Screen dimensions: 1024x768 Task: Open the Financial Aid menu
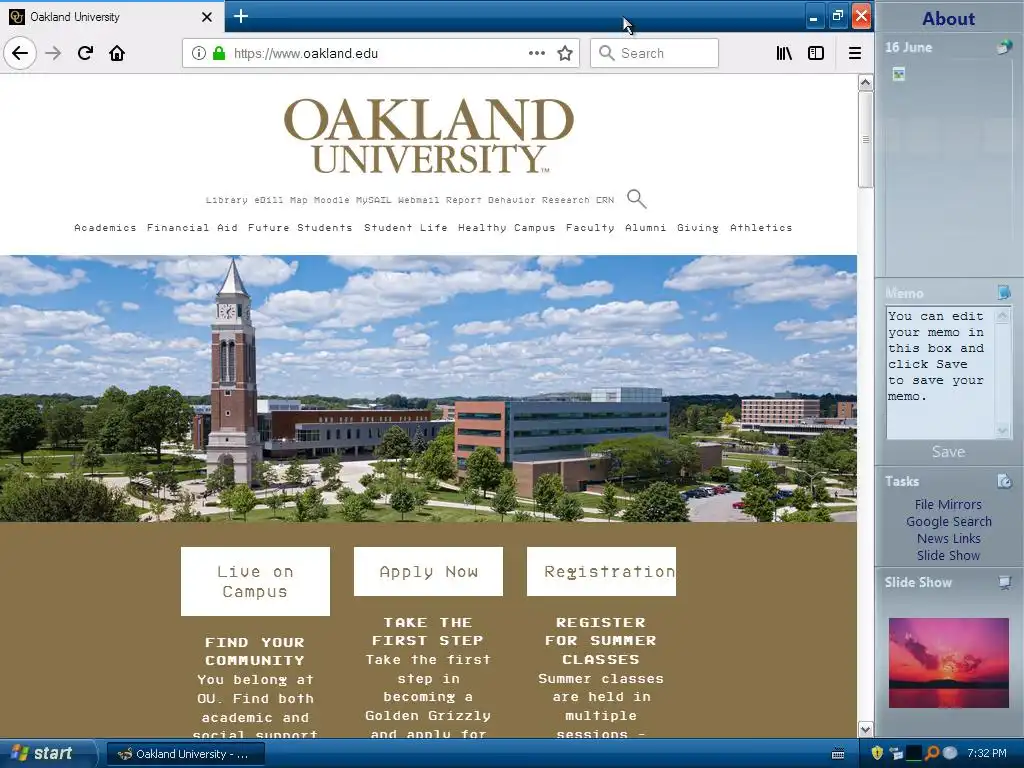click(192, 227)
